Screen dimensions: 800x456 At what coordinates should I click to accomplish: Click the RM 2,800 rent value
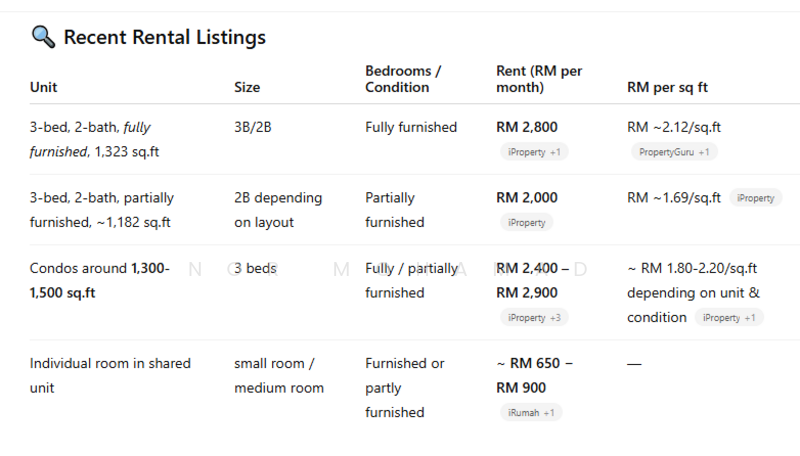527,127
